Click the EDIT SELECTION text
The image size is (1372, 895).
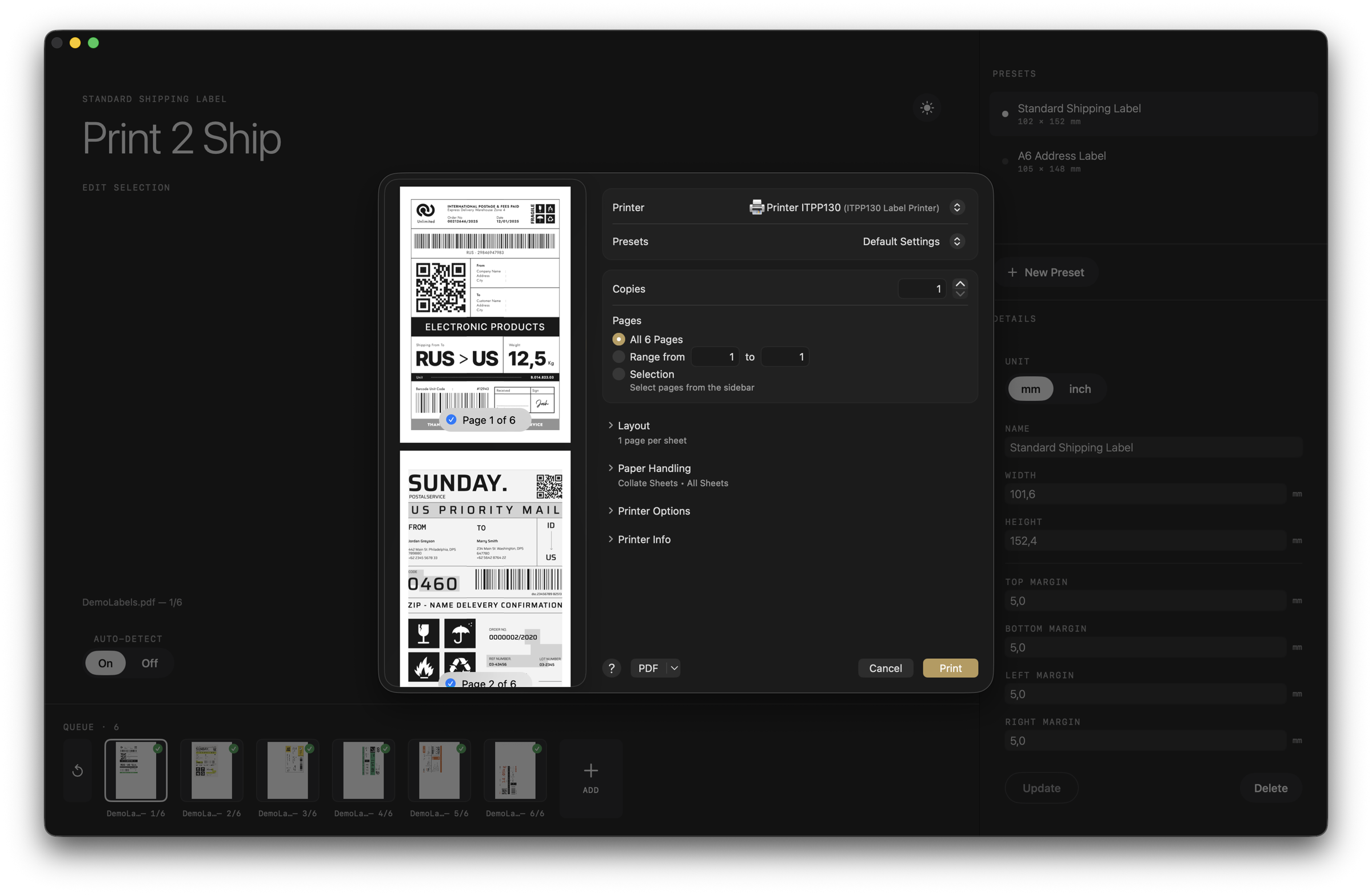[126, 188]
